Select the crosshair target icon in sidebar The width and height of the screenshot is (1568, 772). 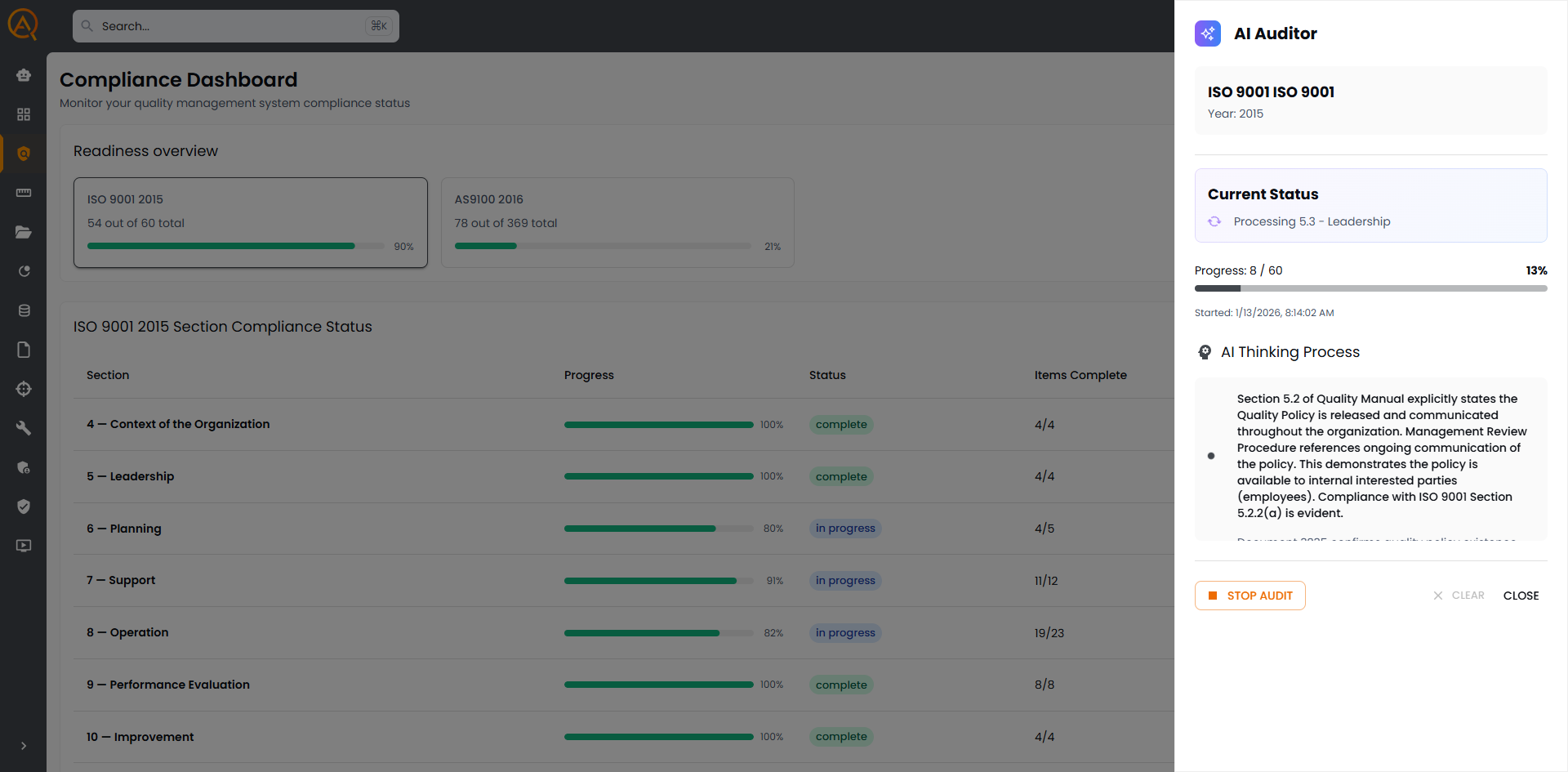(x=24, y=389)
